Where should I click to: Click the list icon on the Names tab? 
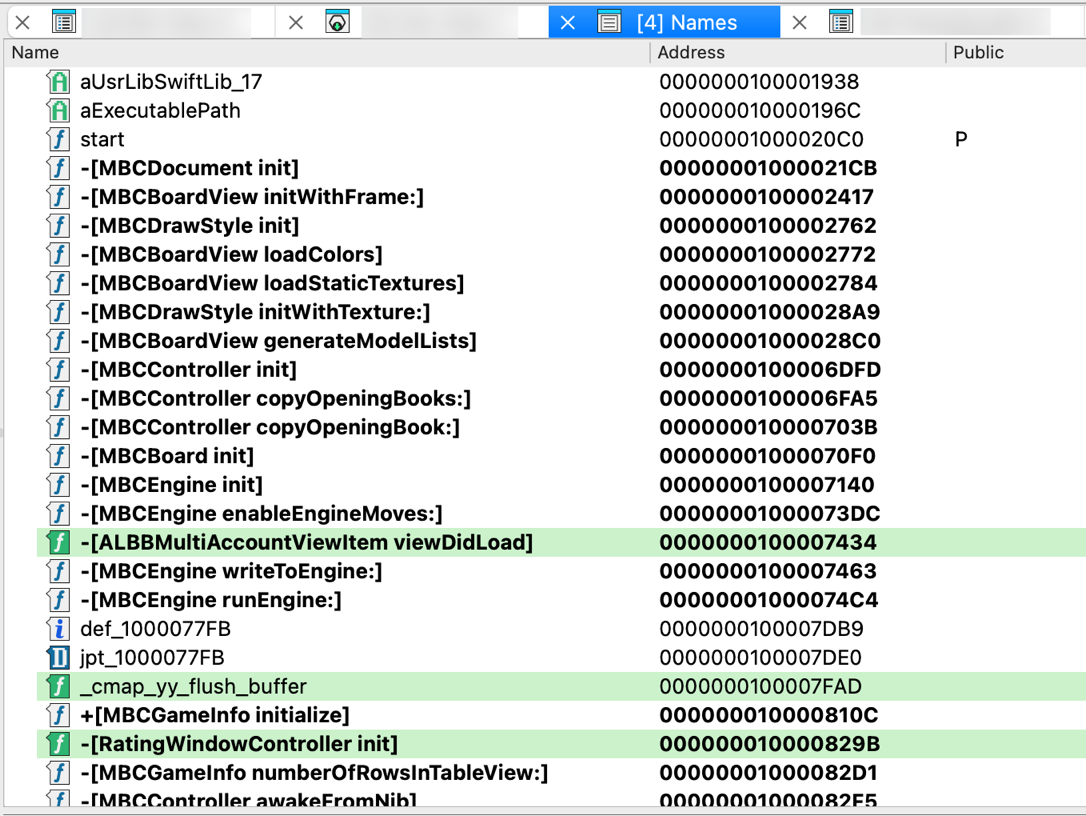coord(609,22)
